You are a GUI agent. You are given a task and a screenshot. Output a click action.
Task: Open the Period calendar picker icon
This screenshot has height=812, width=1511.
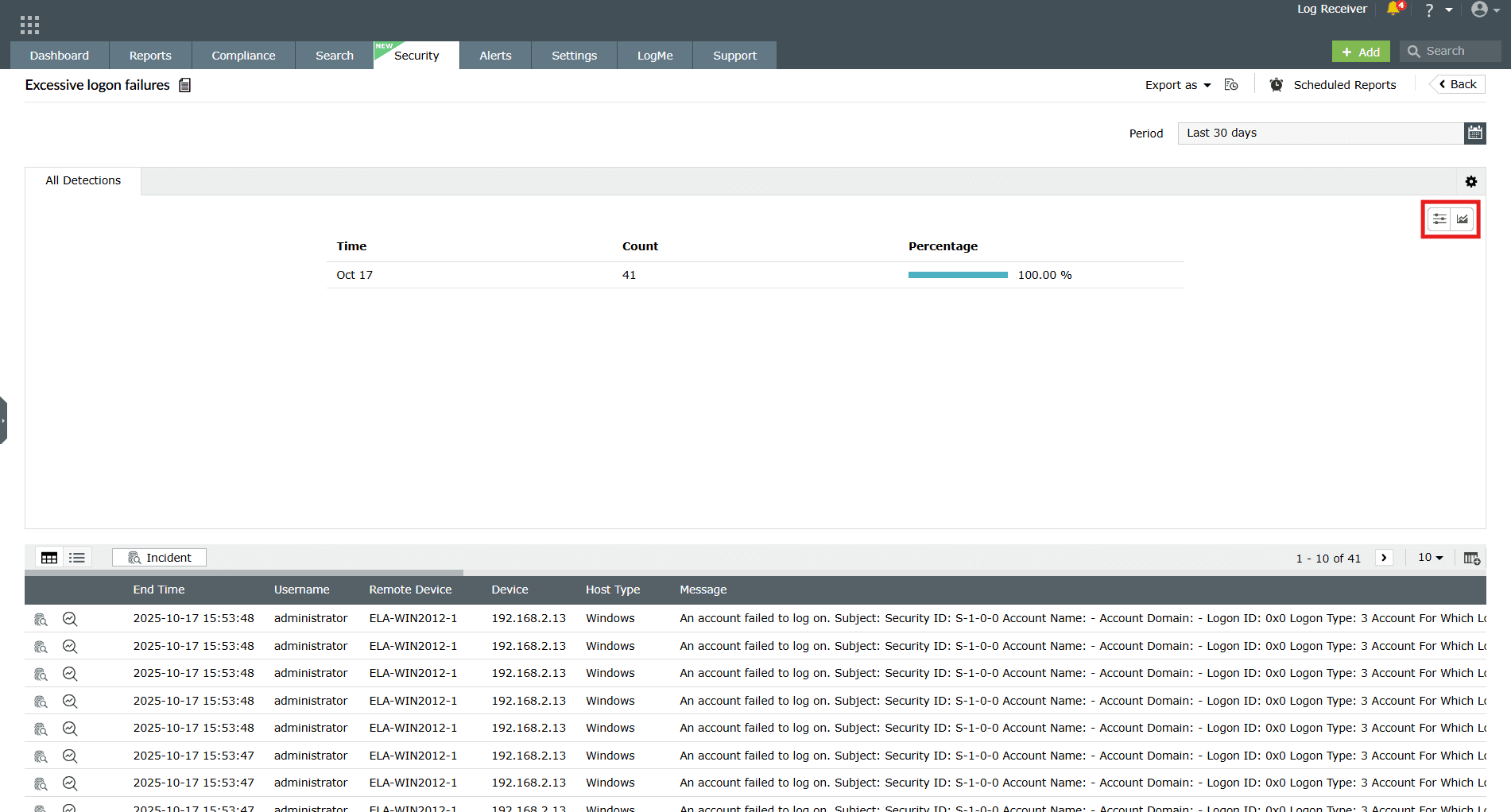[x=1474, y=133]
